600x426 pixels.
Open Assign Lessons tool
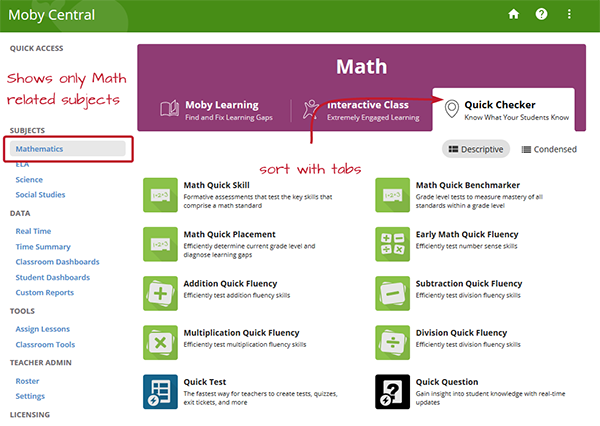tap(42, 329)
